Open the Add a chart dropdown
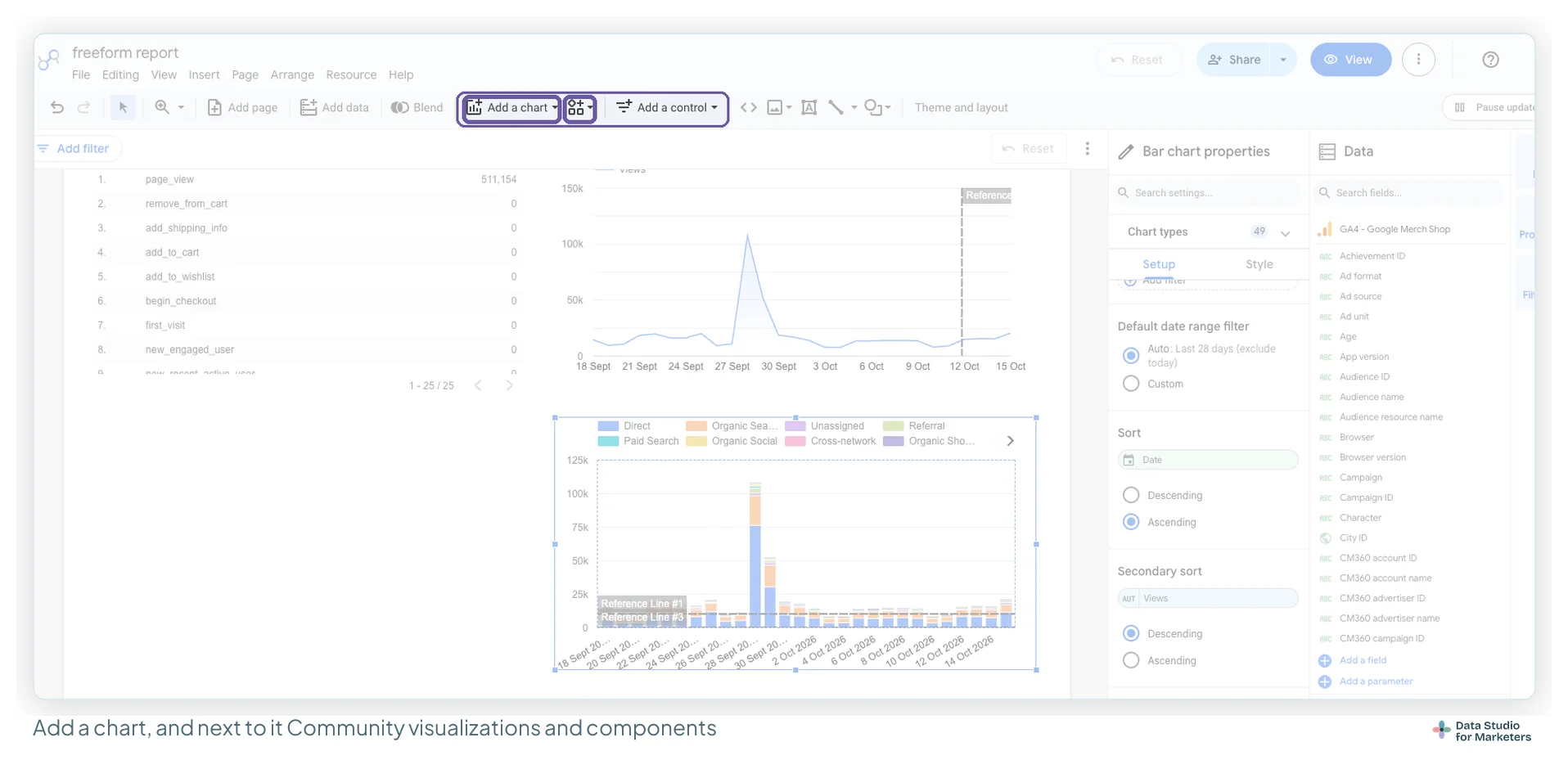This screenshot has width=1568, height=760. click(x=511, y=107)
